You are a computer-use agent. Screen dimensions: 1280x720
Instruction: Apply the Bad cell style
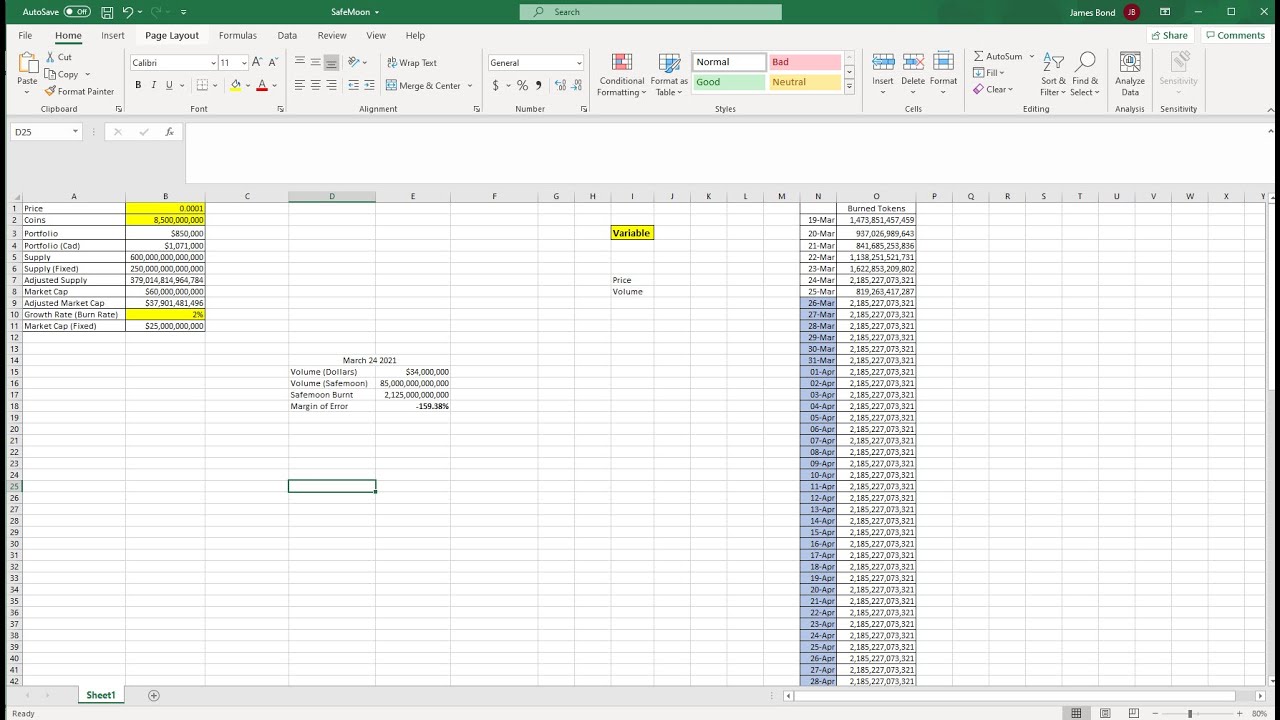(x=804, y=62)
